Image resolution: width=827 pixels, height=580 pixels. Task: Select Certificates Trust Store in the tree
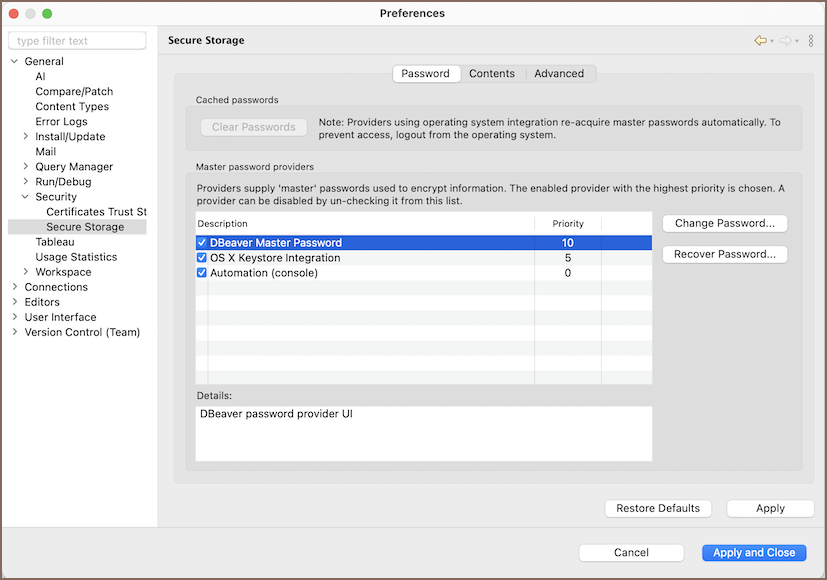96,212
